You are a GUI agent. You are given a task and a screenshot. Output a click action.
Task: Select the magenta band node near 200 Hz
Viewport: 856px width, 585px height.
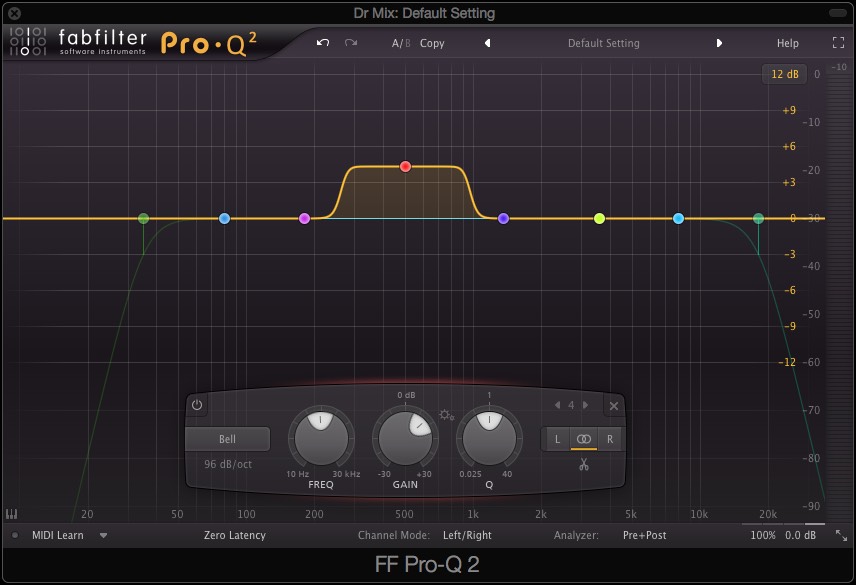pyautogui.click(x=305, y=219)
